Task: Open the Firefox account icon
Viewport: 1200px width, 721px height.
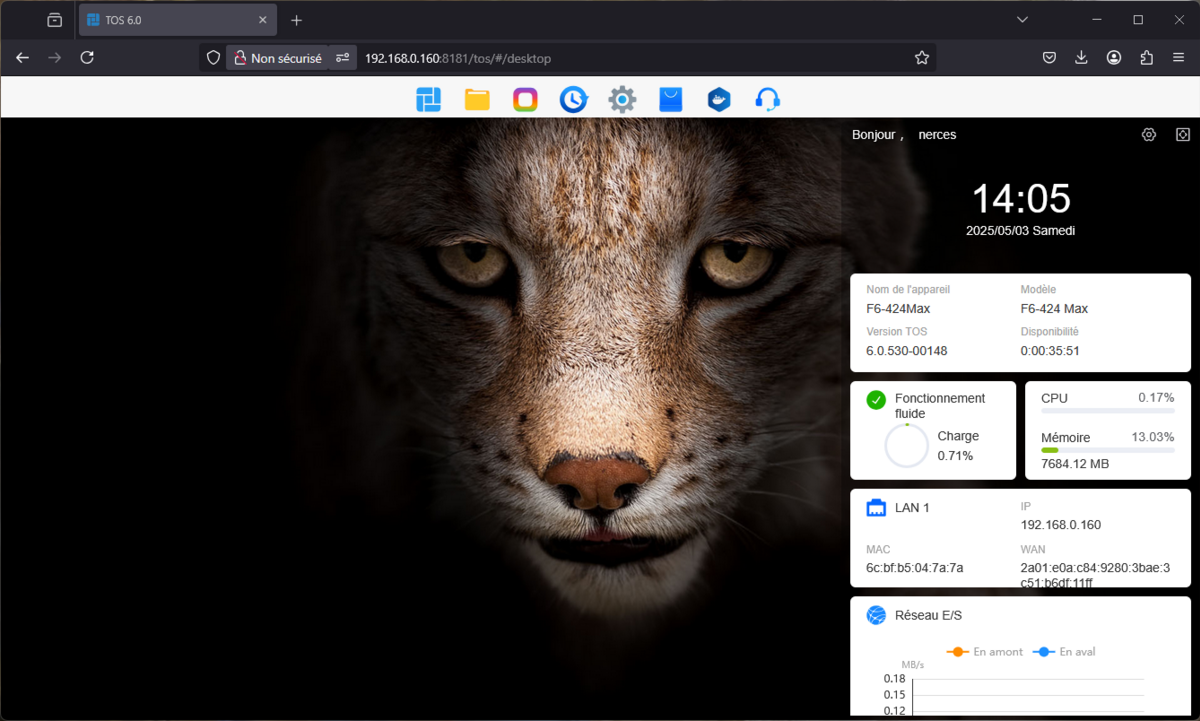Action: [x=1114, y=58]
